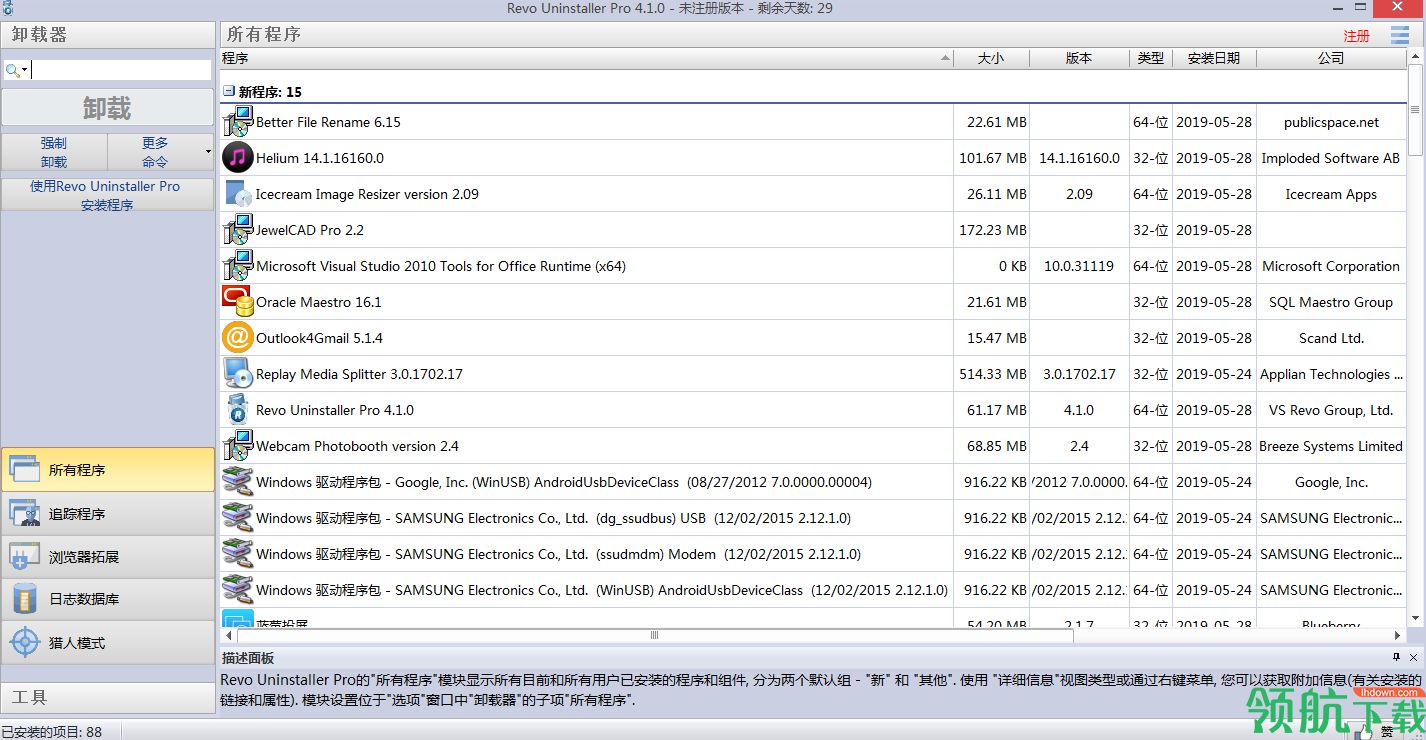The height and width of the screenshot is (740, 1426).
Task: Click the Icecream Image Resizer icon
Action: pyautogui.click(x=238, y=194)
